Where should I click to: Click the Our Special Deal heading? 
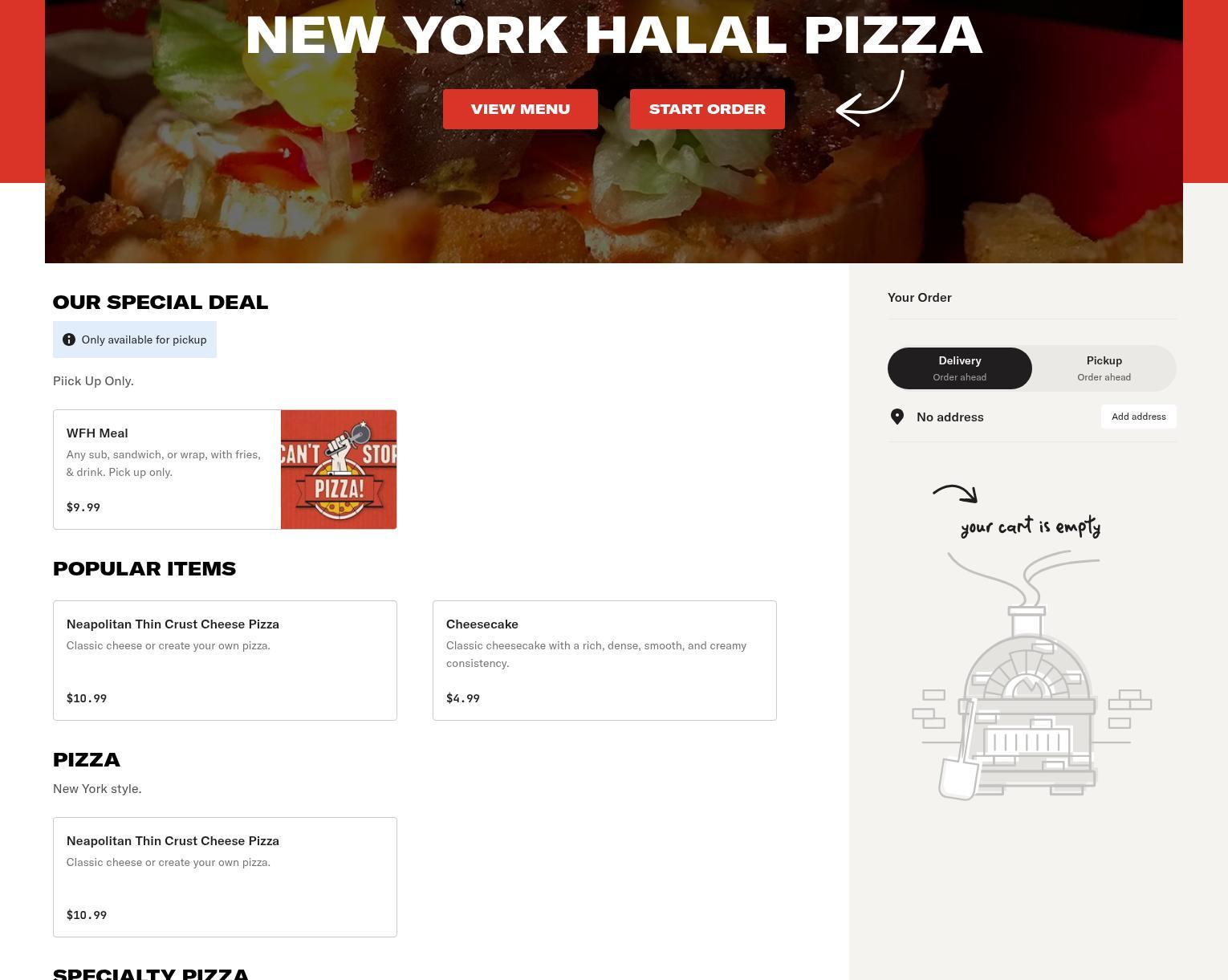(161, 303)
